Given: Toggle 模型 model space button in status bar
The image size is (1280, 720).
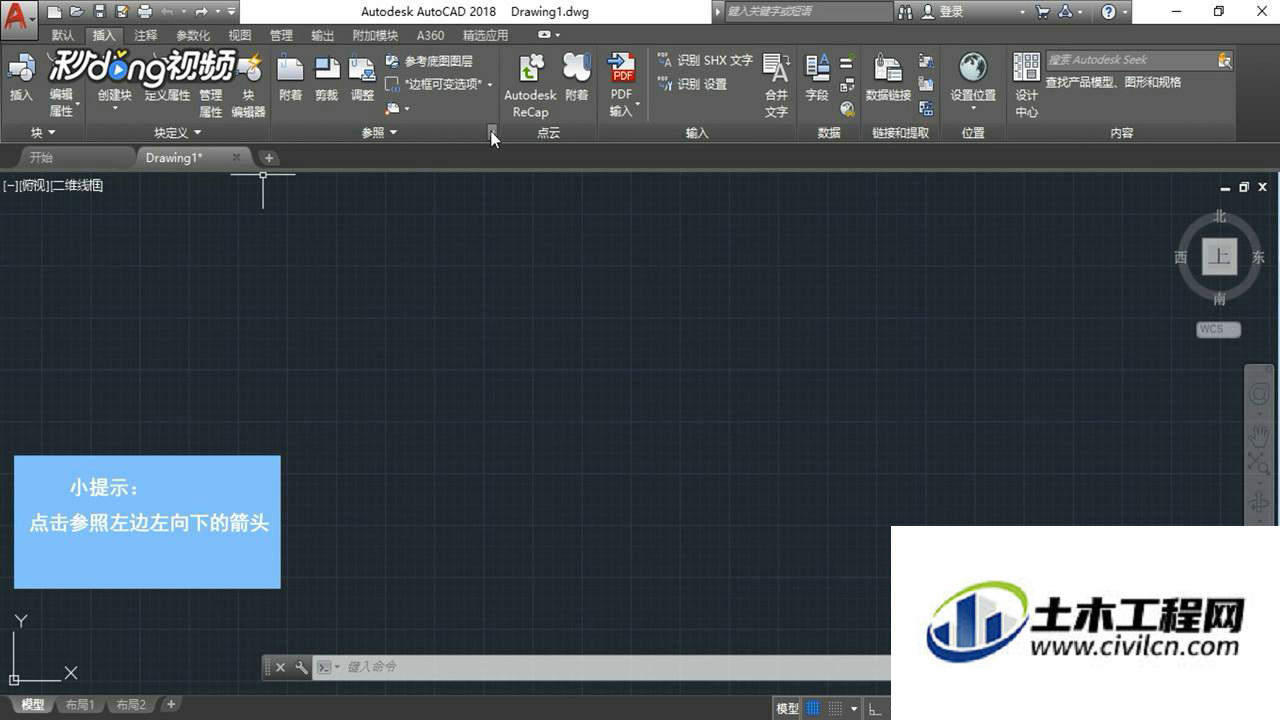Looking at the screenshot, I should (x=787, y=708).
